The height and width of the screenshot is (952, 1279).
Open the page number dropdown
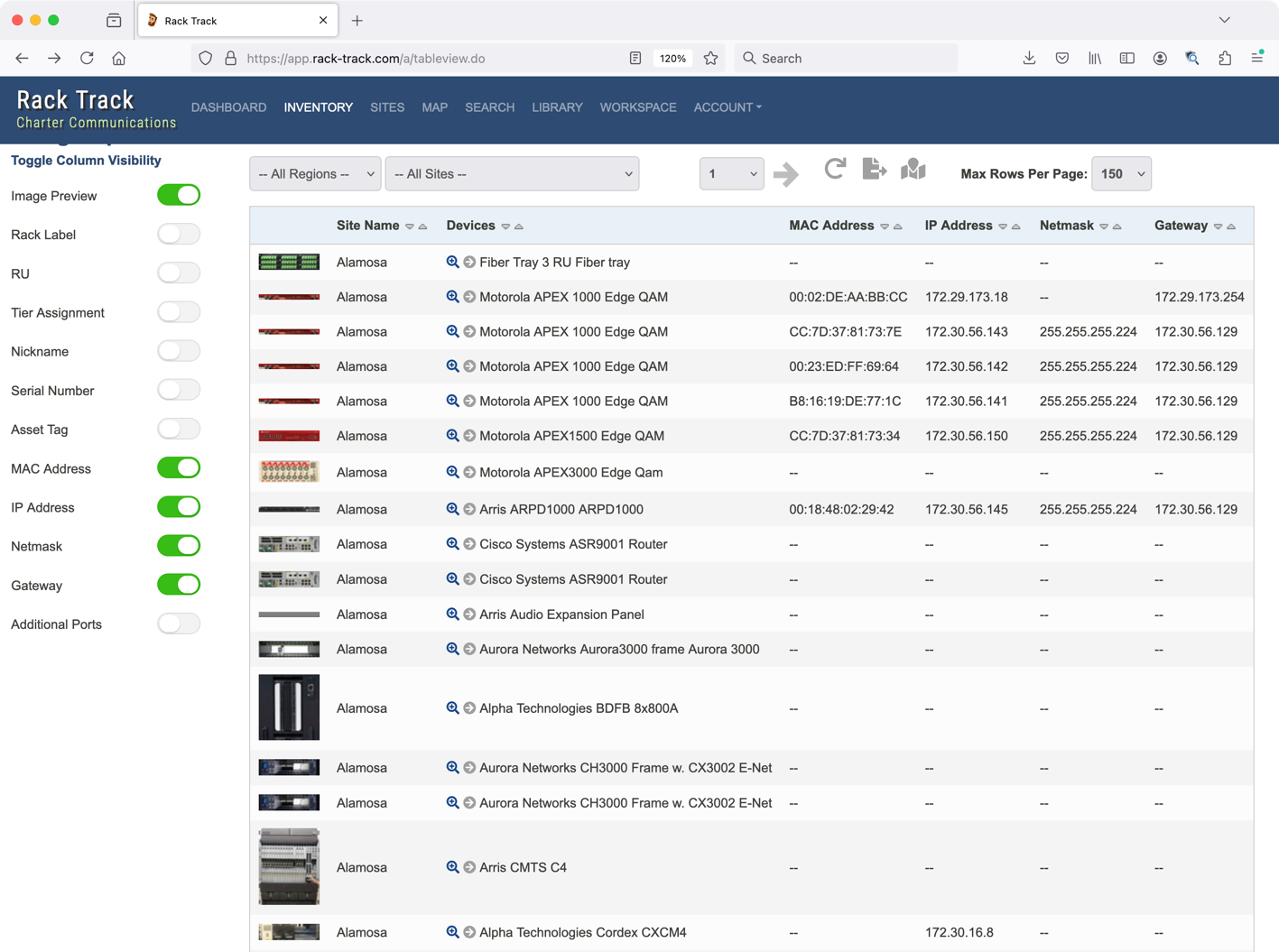tap(731, 174)
